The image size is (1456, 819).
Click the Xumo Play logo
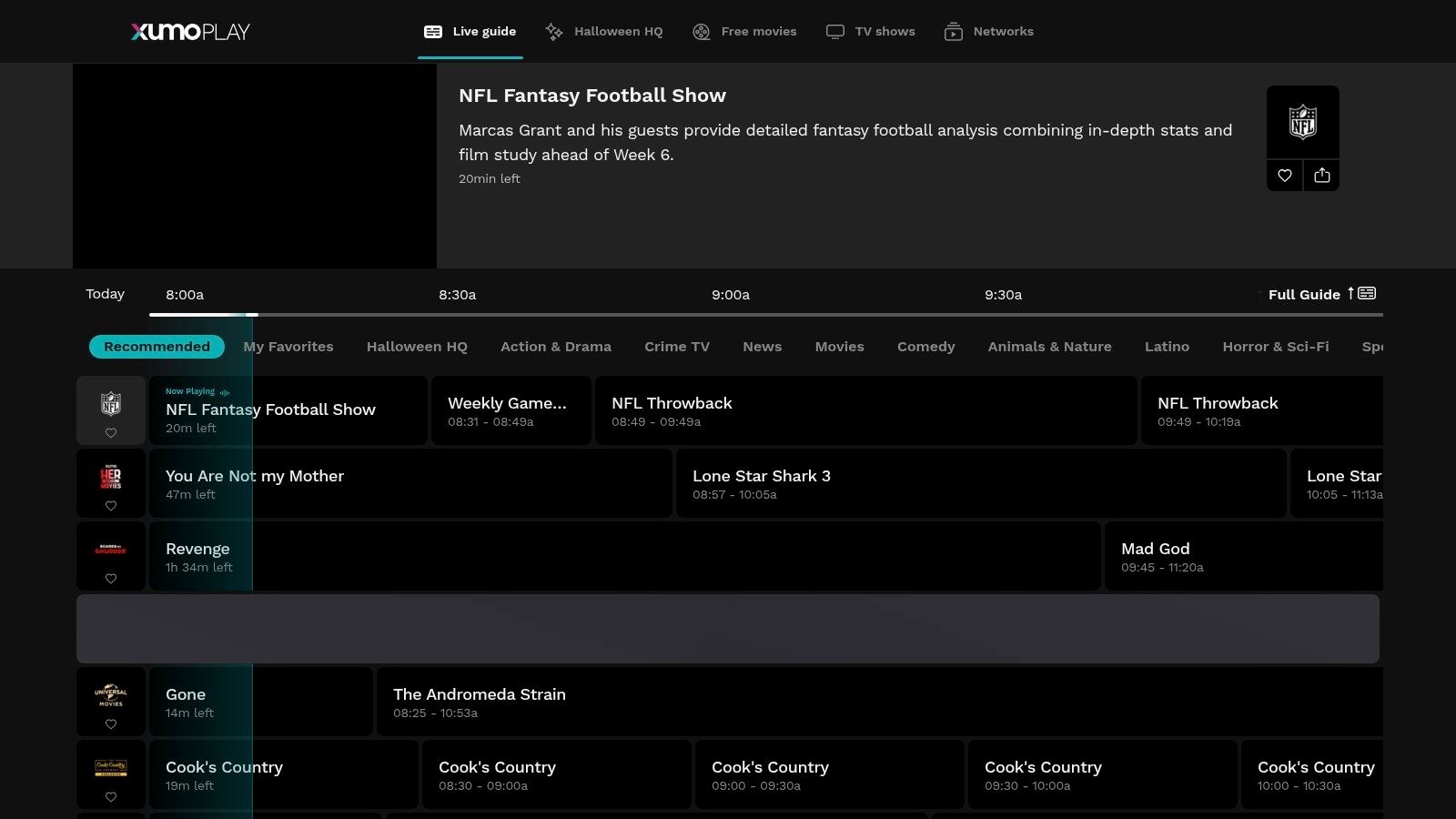[190, 32]
